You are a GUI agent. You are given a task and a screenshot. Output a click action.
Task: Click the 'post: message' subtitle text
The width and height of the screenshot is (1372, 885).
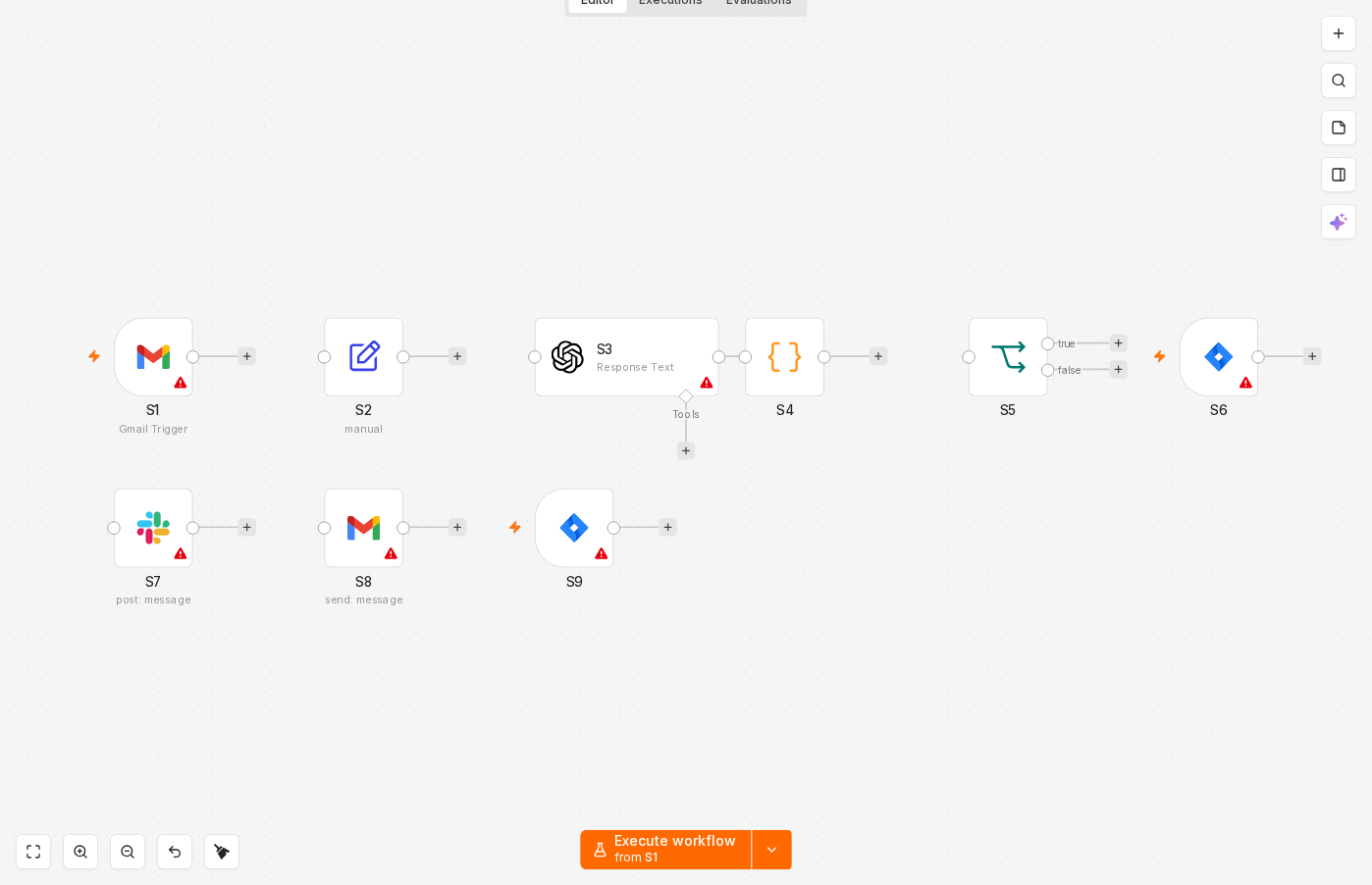click(153, 599)
